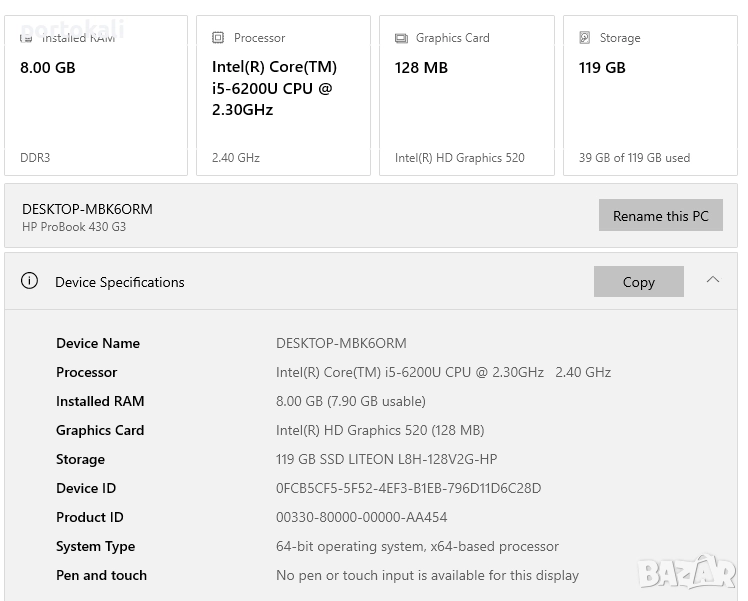Click the Device ID value in specifications

point(408,488)
